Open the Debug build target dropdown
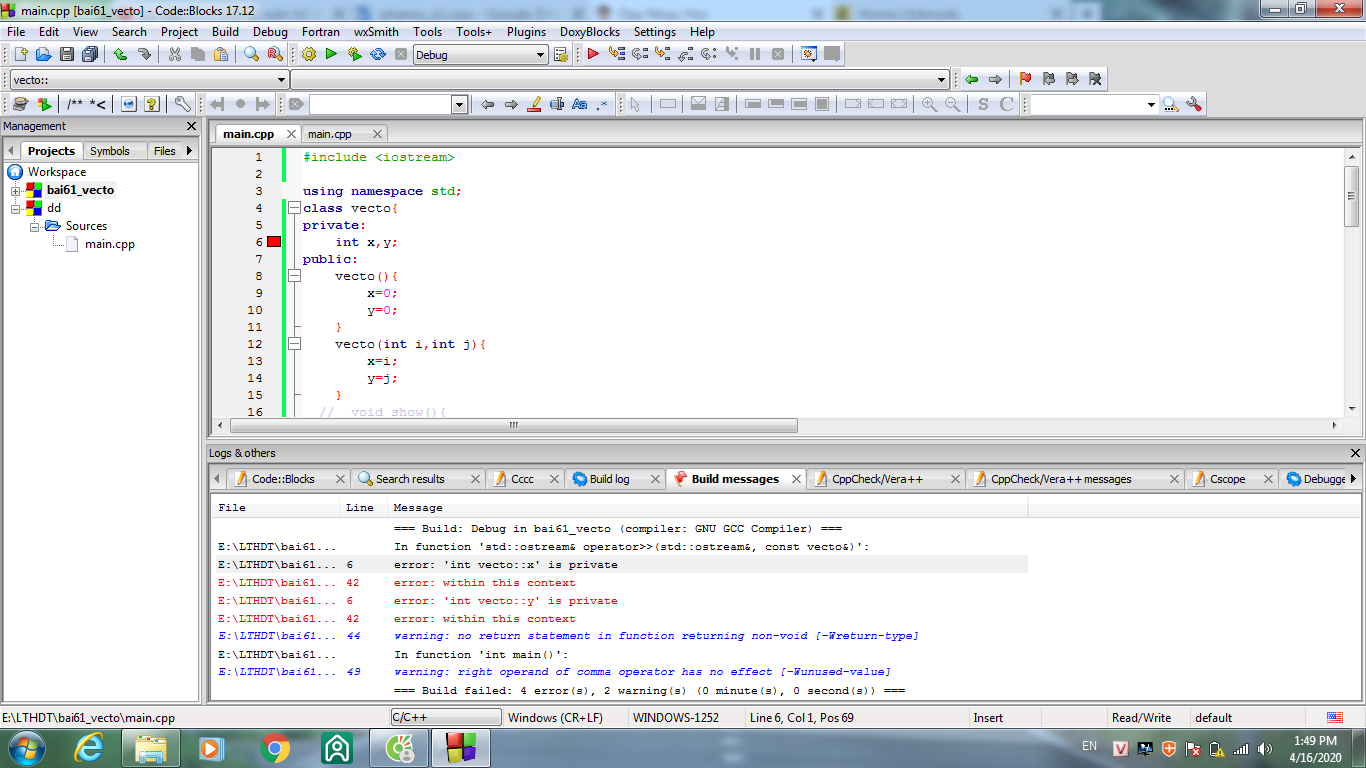This screenshot has height=768, width=1366. pos(541,55)
